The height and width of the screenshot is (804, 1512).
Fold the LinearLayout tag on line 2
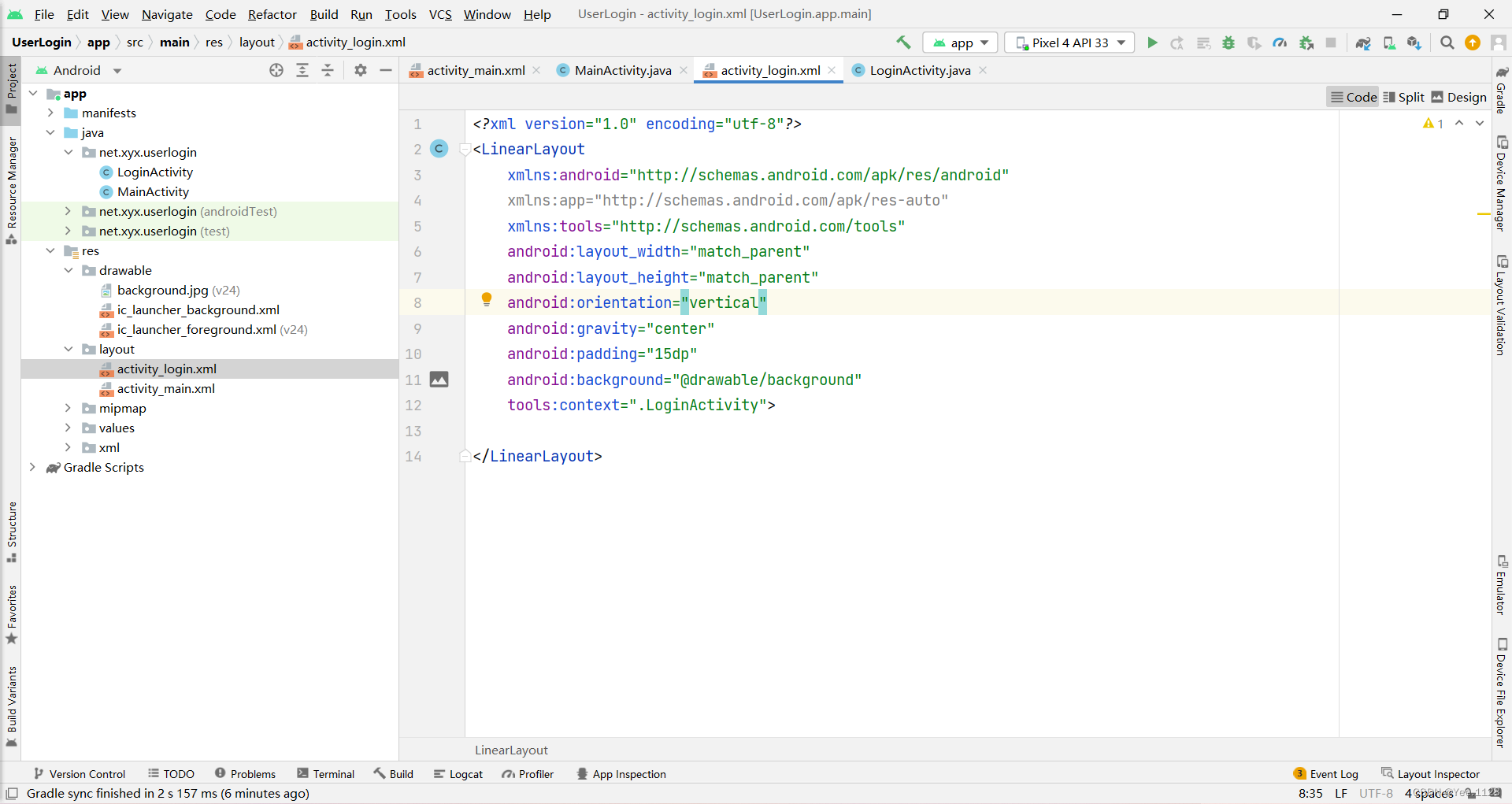pos(465,149)
